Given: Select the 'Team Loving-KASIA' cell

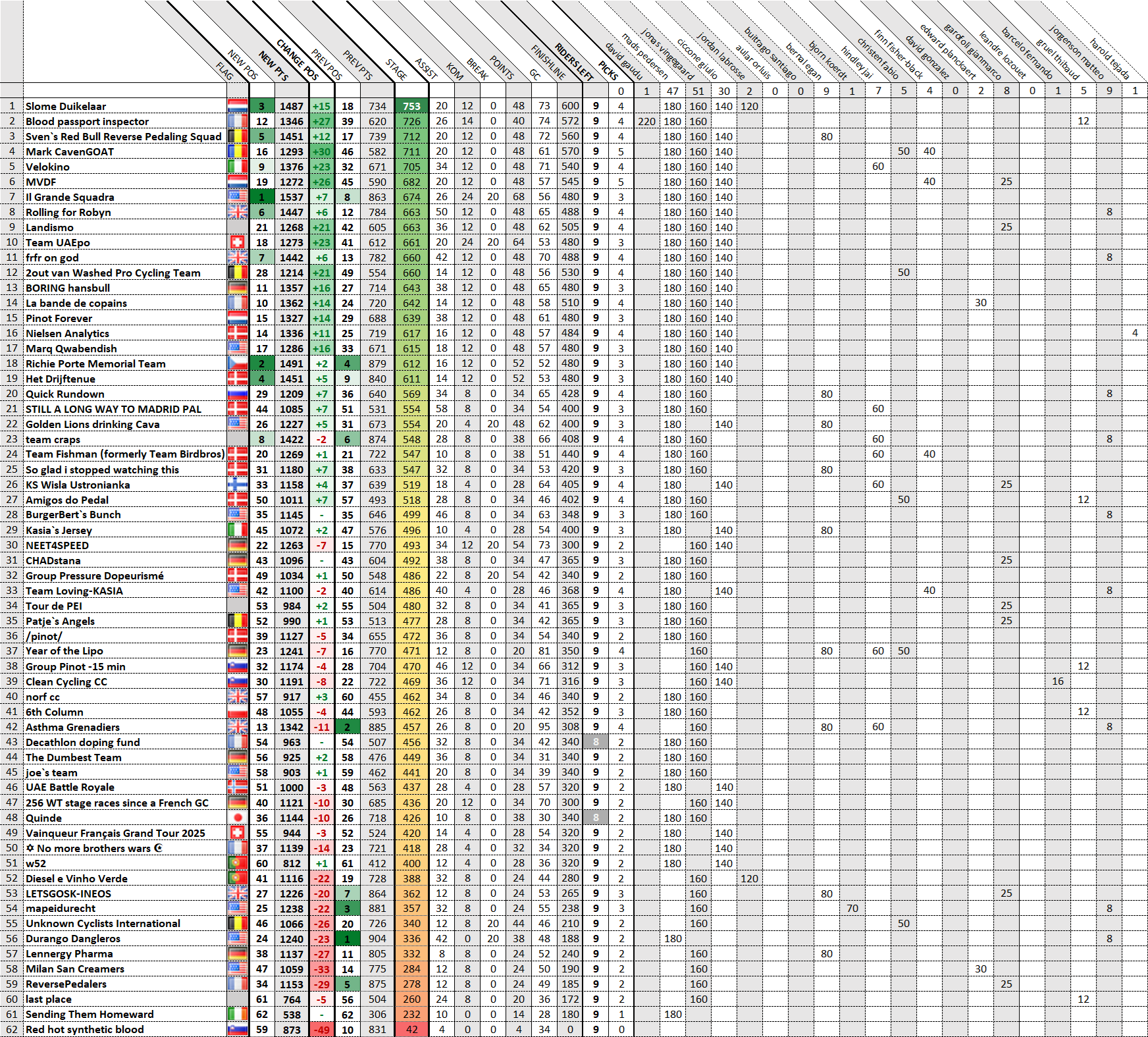Looking at the screenshot, I should coord(74,591).
